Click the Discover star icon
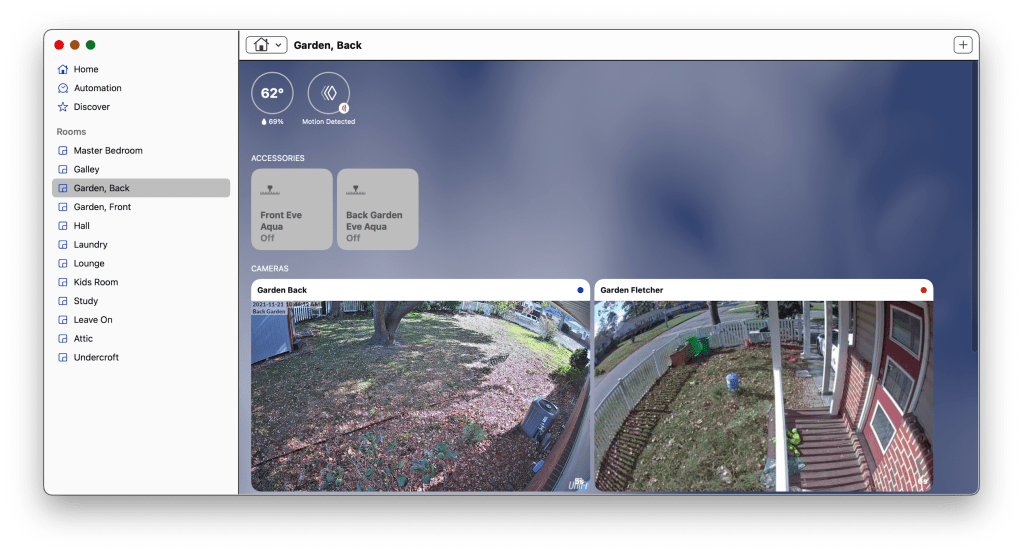Image resolution: width=1023 pixels, height=553 pixels. pyautogui.click(x=63, y=107)
